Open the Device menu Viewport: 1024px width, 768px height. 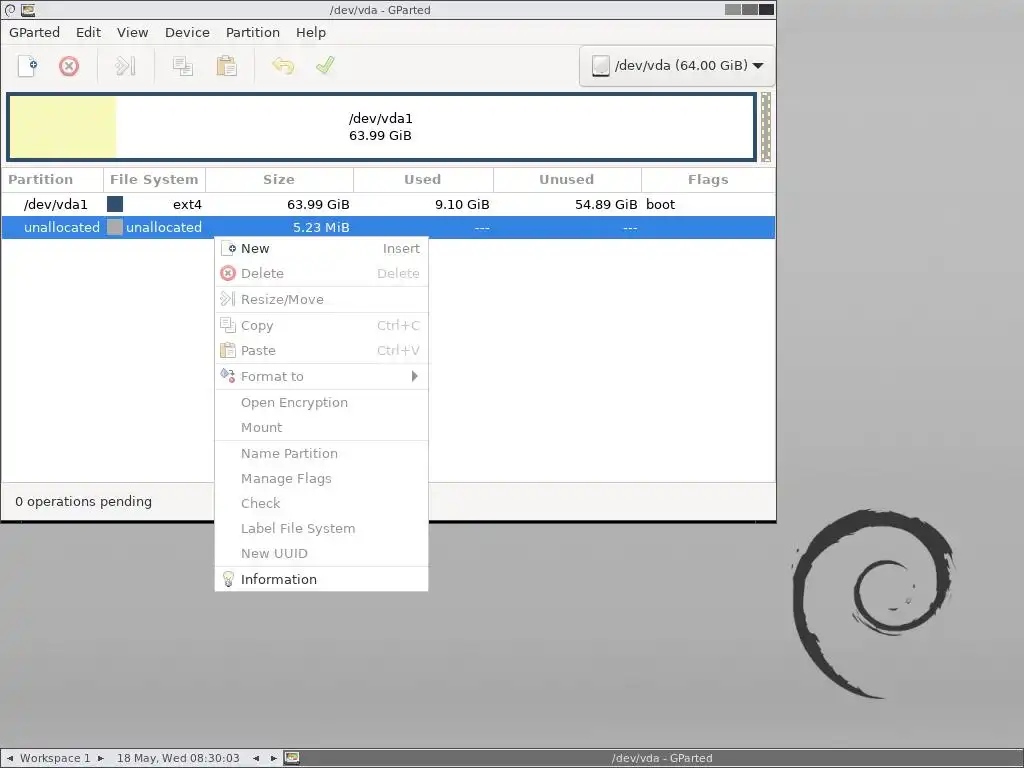(x=187, y=32)
